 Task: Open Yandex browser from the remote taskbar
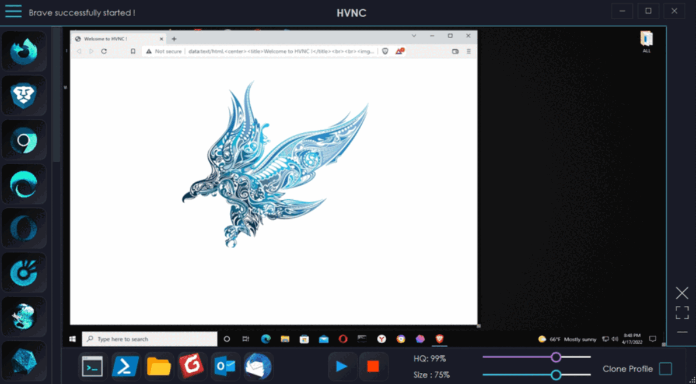click(x=382, y=339)
